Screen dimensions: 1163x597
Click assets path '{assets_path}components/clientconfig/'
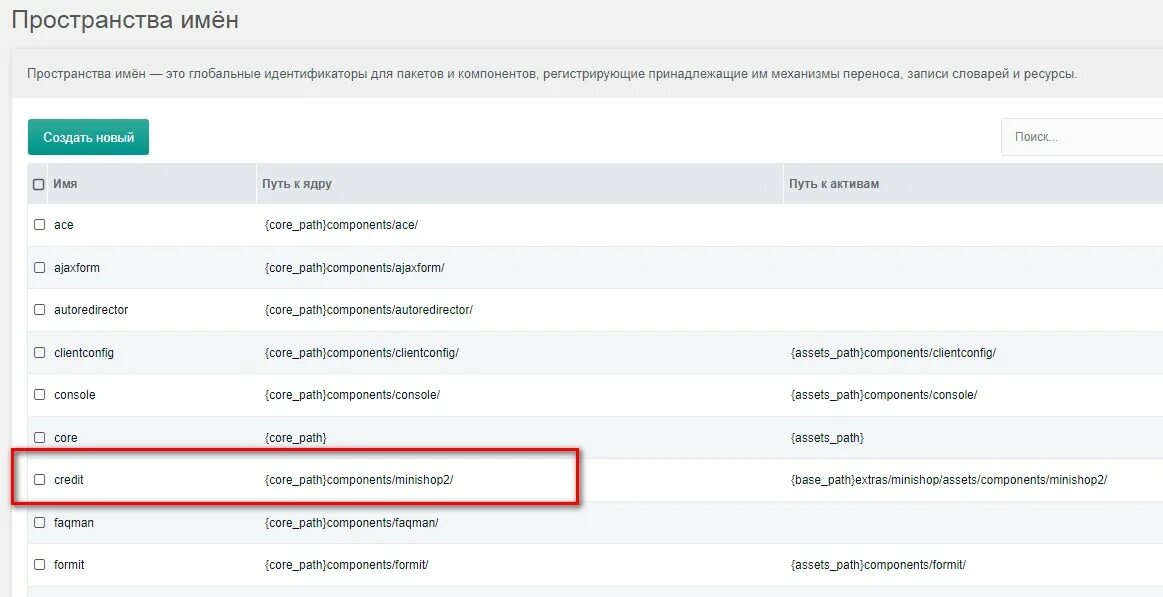tap(893, 353)
